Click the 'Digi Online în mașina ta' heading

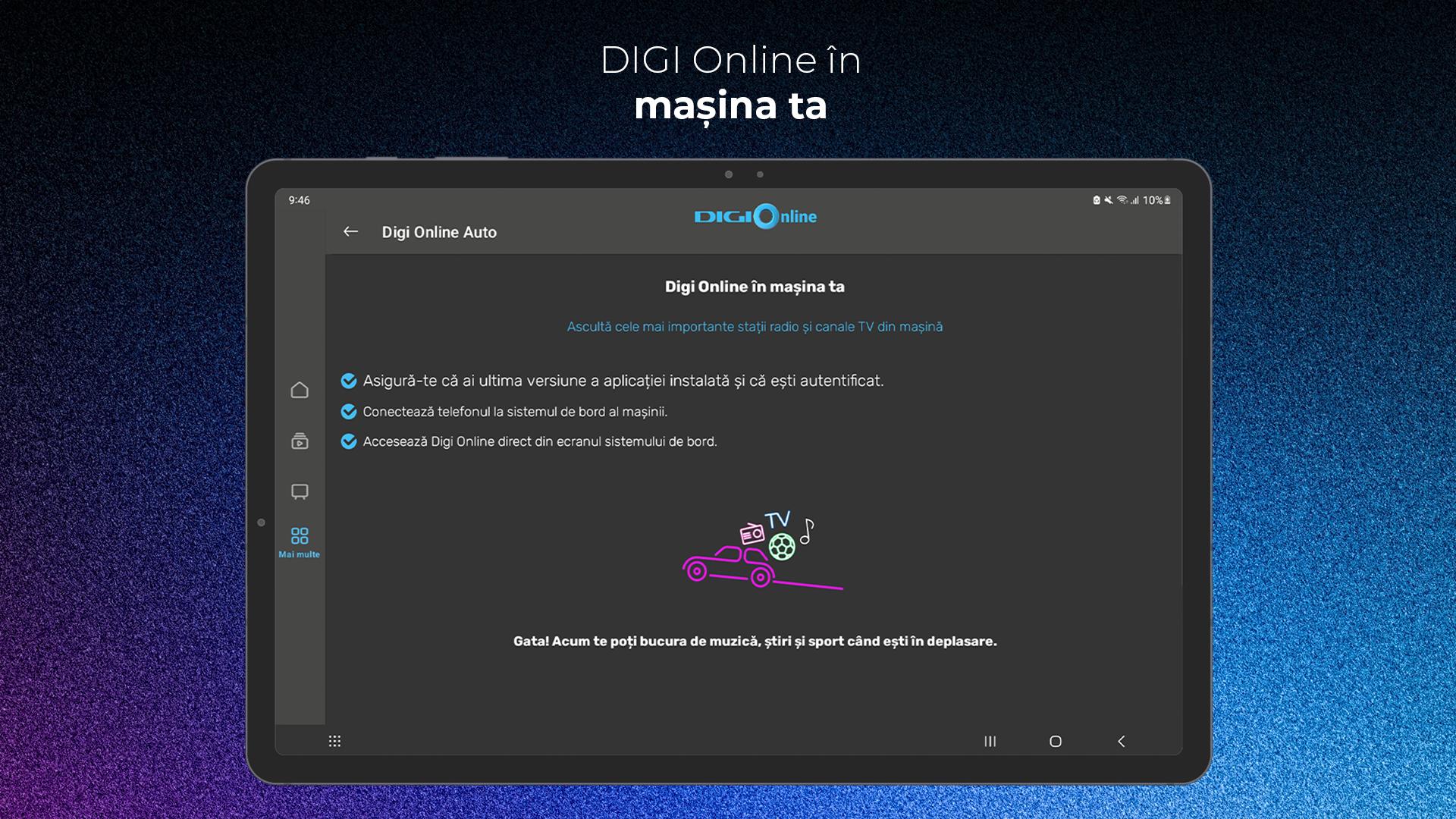click(x=755, y=287)
